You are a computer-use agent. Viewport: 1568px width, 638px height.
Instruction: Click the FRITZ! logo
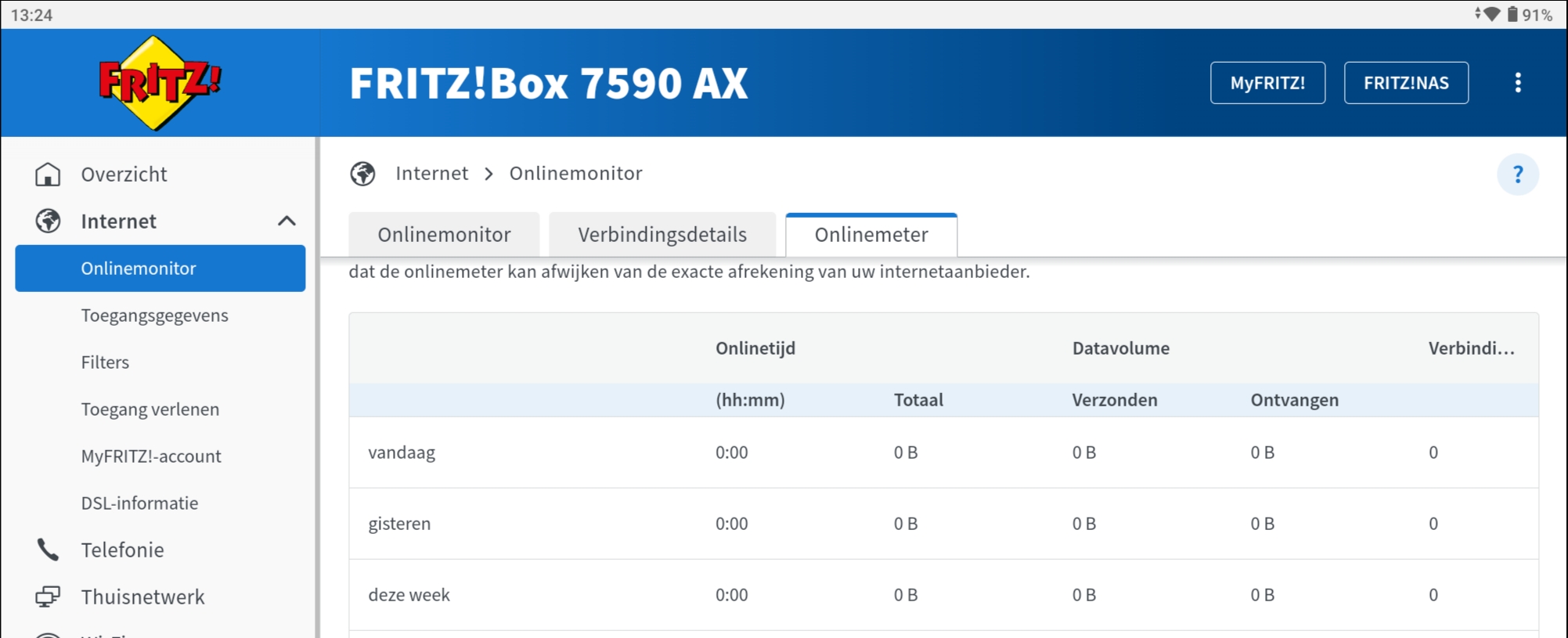coord(160,83)
